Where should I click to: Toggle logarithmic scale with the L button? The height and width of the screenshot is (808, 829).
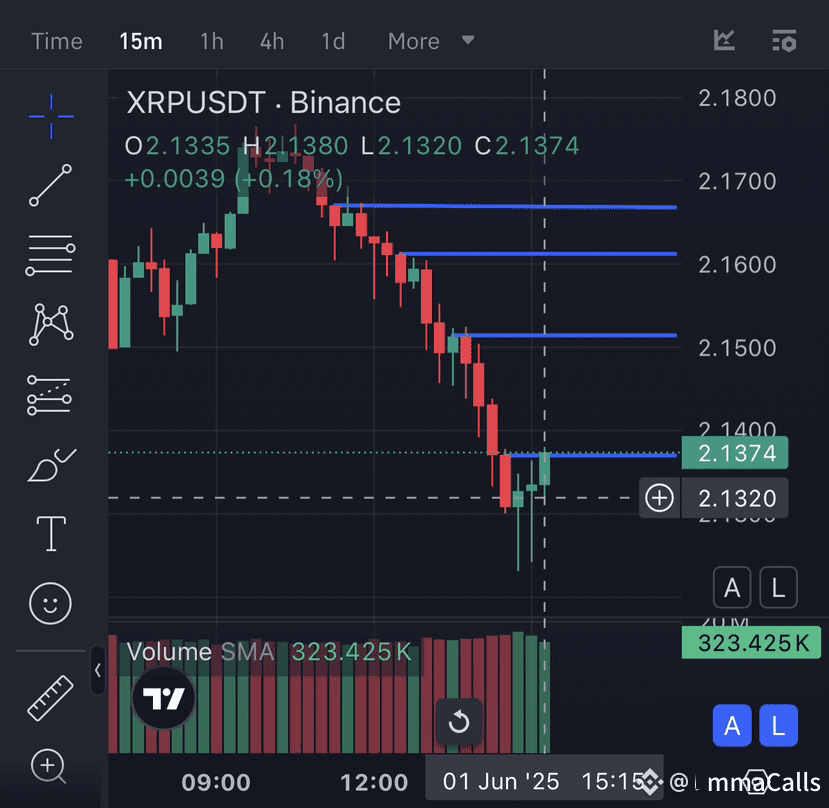(779, 588)
